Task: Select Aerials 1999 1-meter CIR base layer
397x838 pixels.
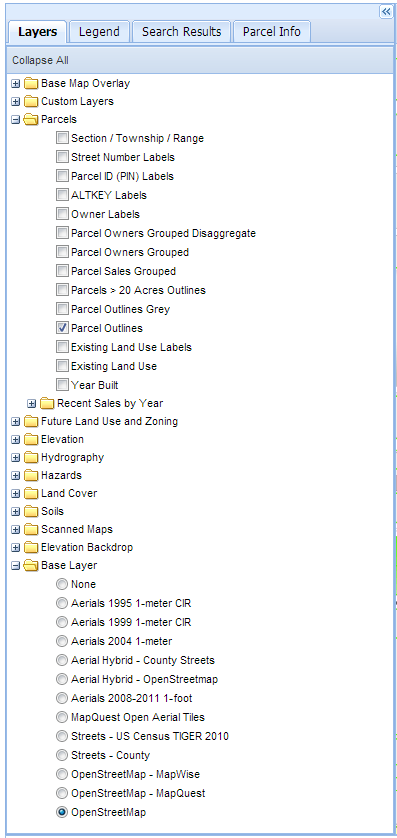Action: coord(63,622)
